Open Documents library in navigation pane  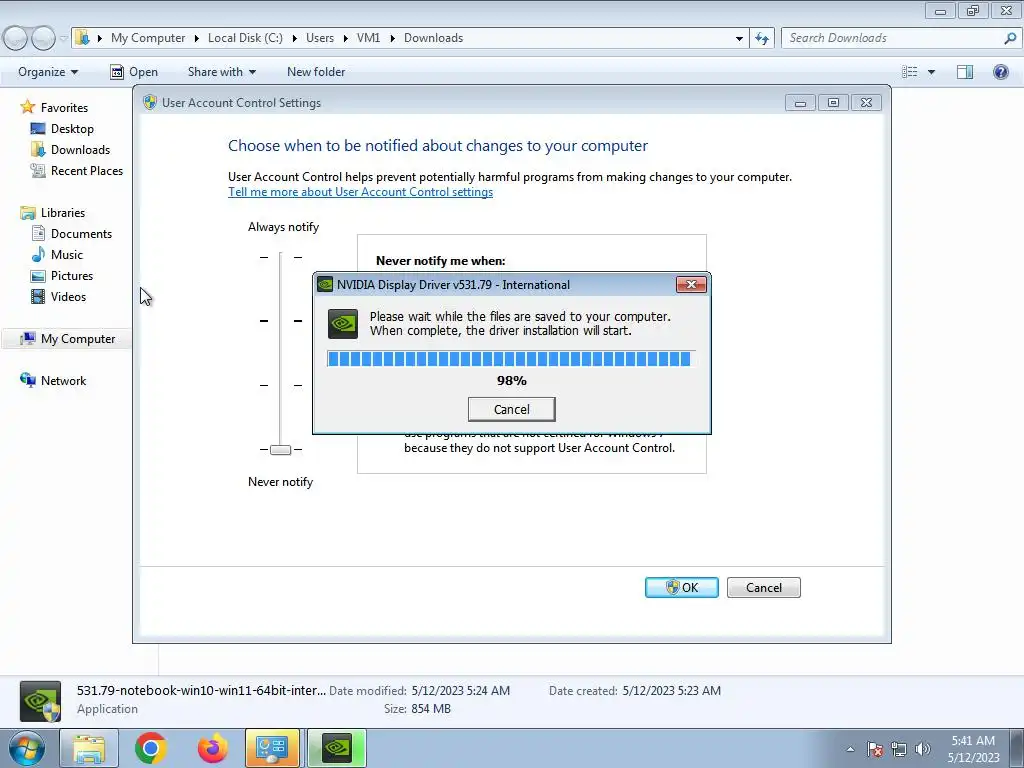pos(81,234)
